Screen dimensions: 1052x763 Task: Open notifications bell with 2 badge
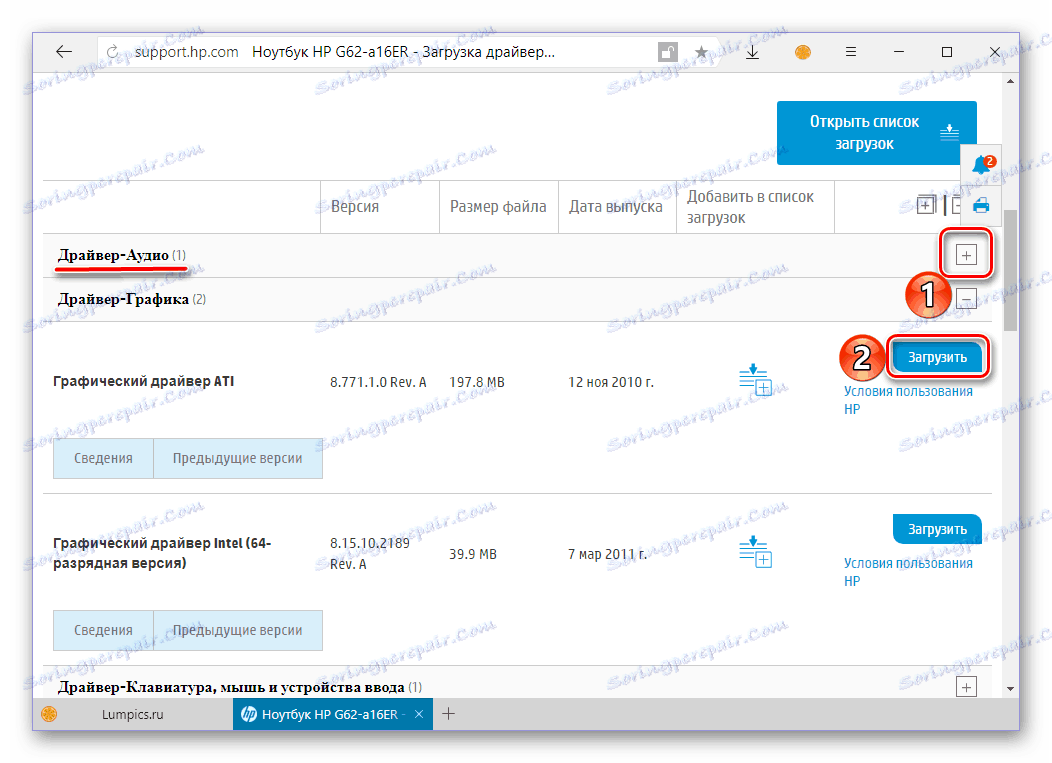tap(982, 163)
